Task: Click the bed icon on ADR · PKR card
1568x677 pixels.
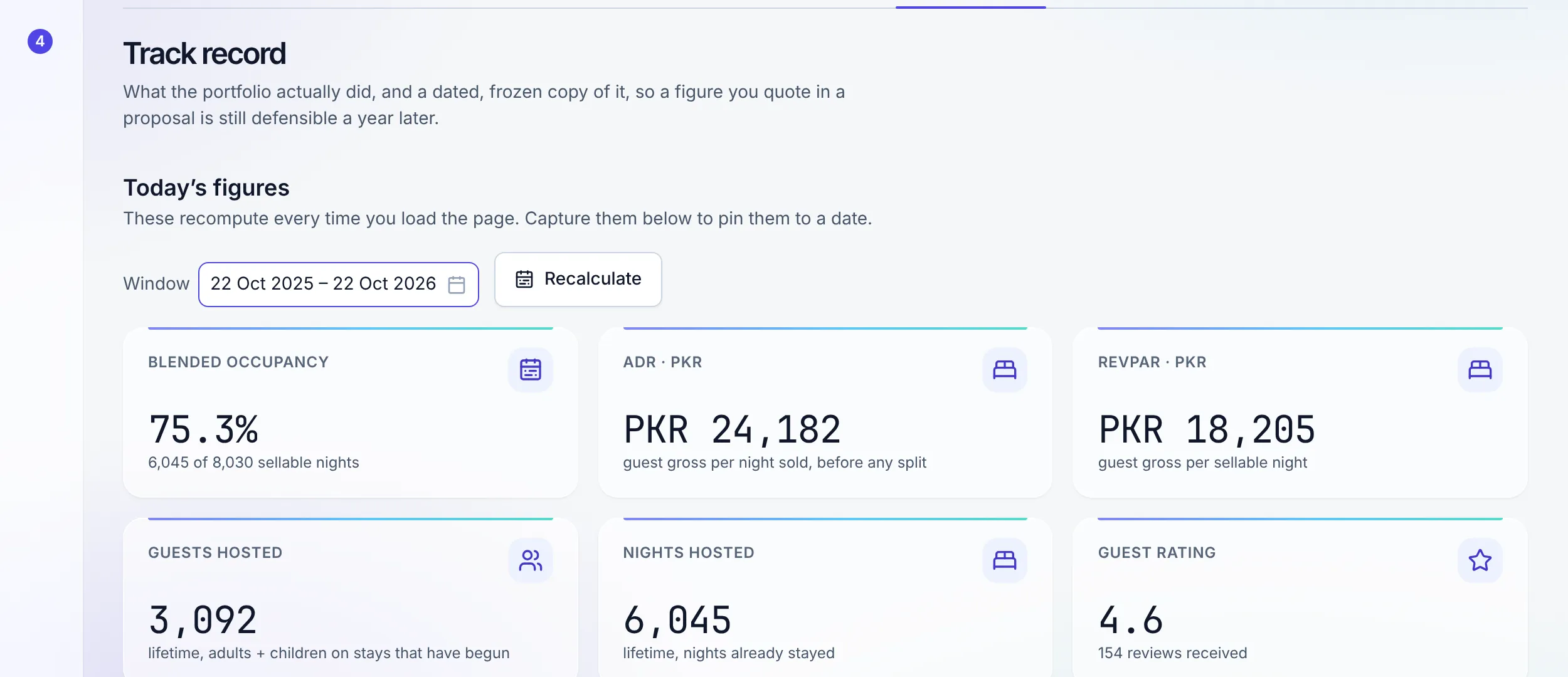Action: pyautogui.click(x=1005, y=370)
